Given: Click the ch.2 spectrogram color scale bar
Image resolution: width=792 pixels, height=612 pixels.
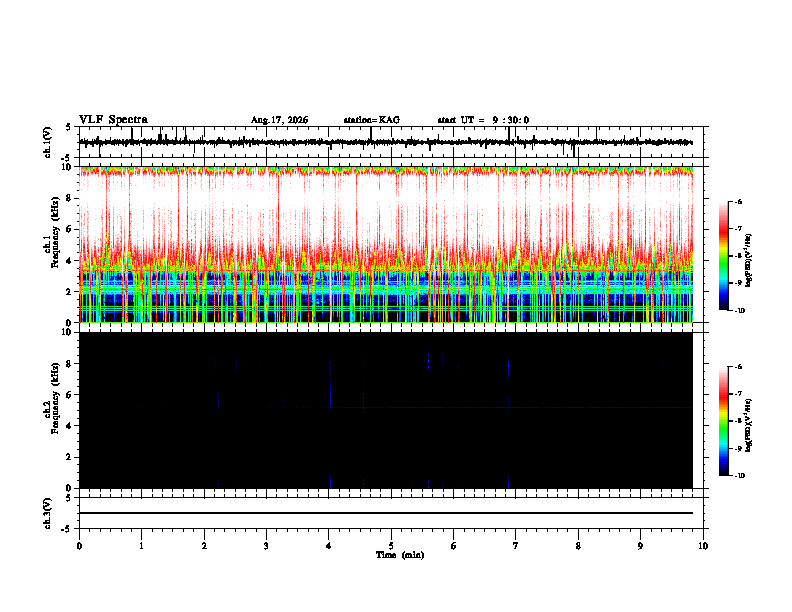Looking at the screenshot, I should click(x=723, y=421).
